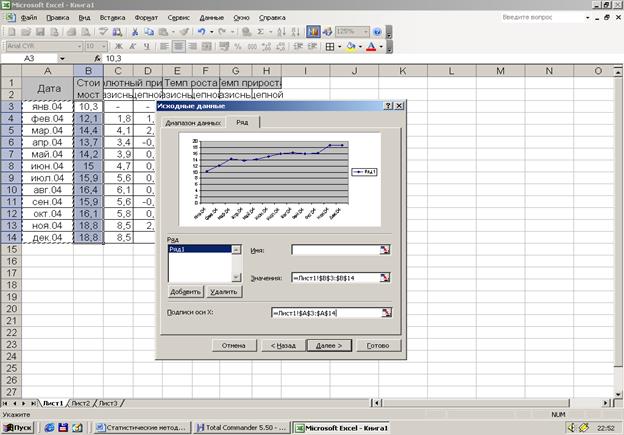Screen dimensions: 624x435
Task: Toggle Italic formatting in toolbar
Action: (133, 46)
